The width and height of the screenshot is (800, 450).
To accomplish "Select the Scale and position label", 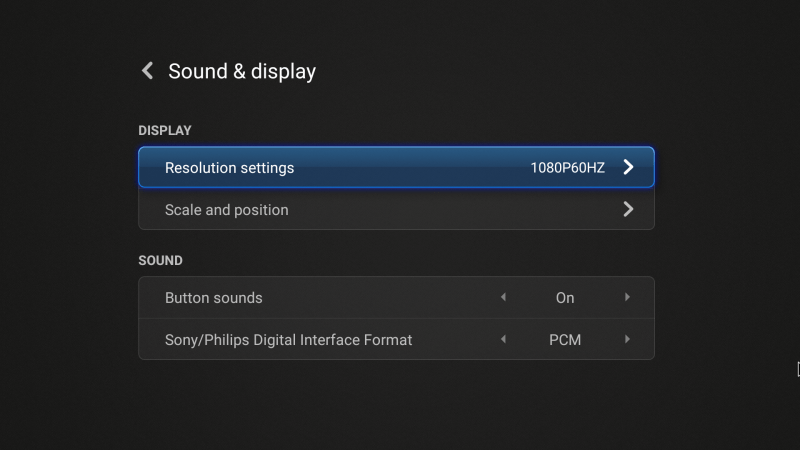I will (x=226, y=210).
